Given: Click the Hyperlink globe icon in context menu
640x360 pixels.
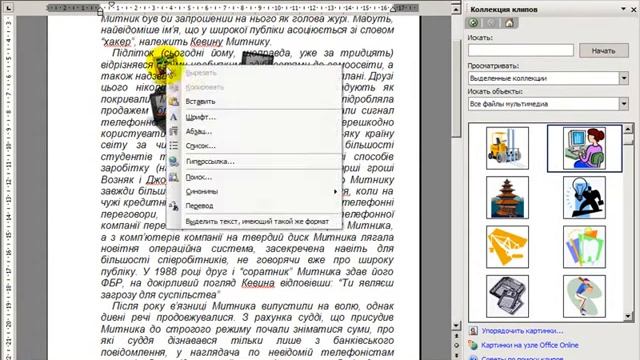Looking at the screenshot, I should pos(174,162).
